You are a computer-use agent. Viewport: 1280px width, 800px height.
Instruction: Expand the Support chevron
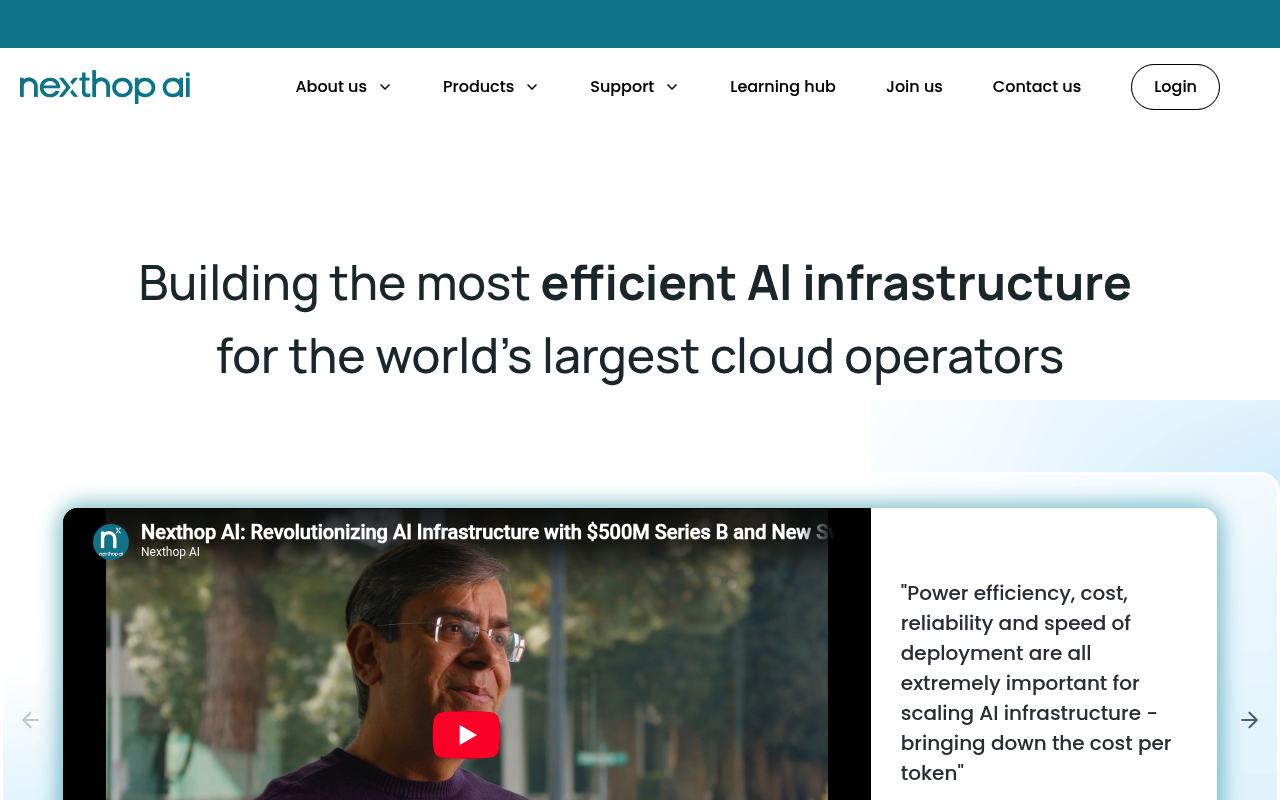[672, 87]
